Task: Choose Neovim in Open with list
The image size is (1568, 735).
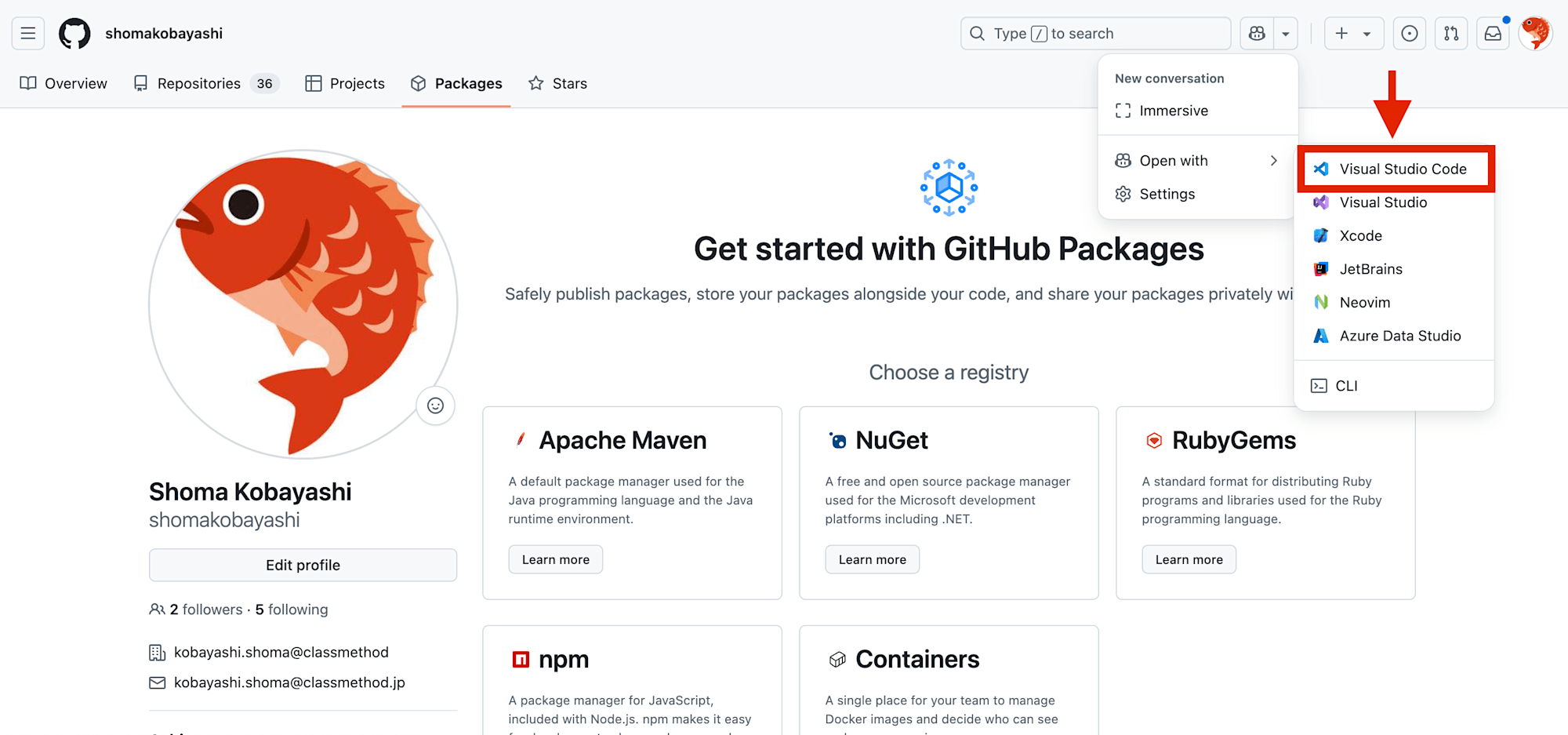Action: (x=1396, y=302)
